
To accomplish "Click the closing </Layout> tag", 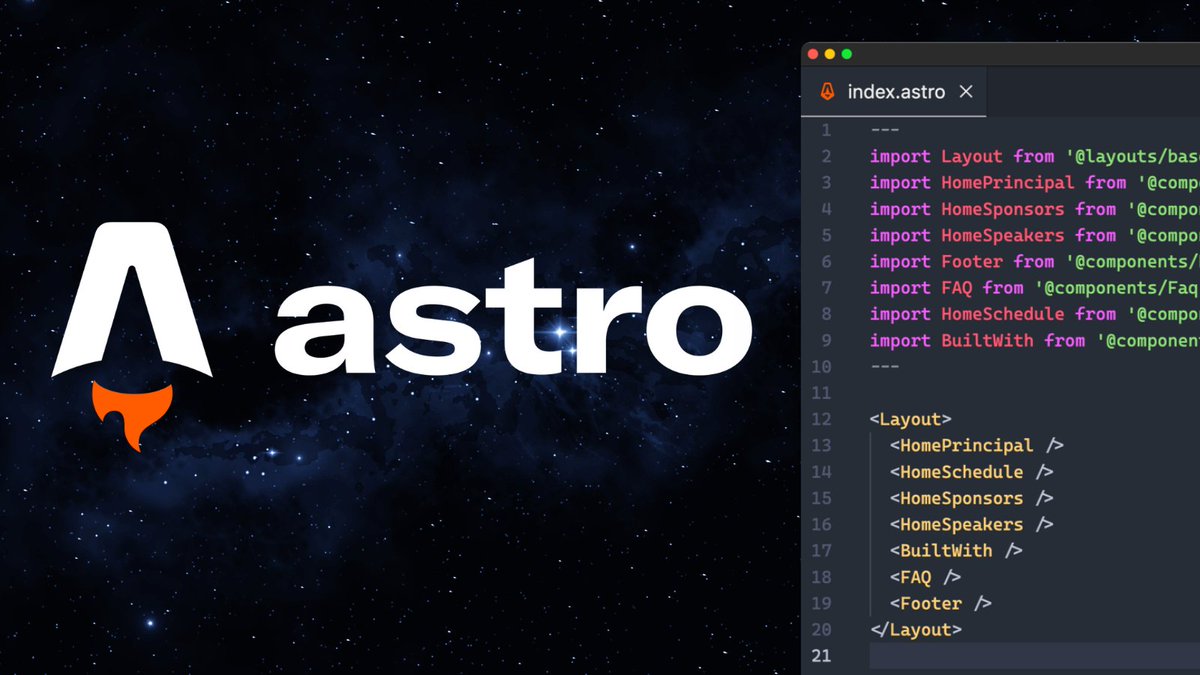I will (x=916, y=630).
